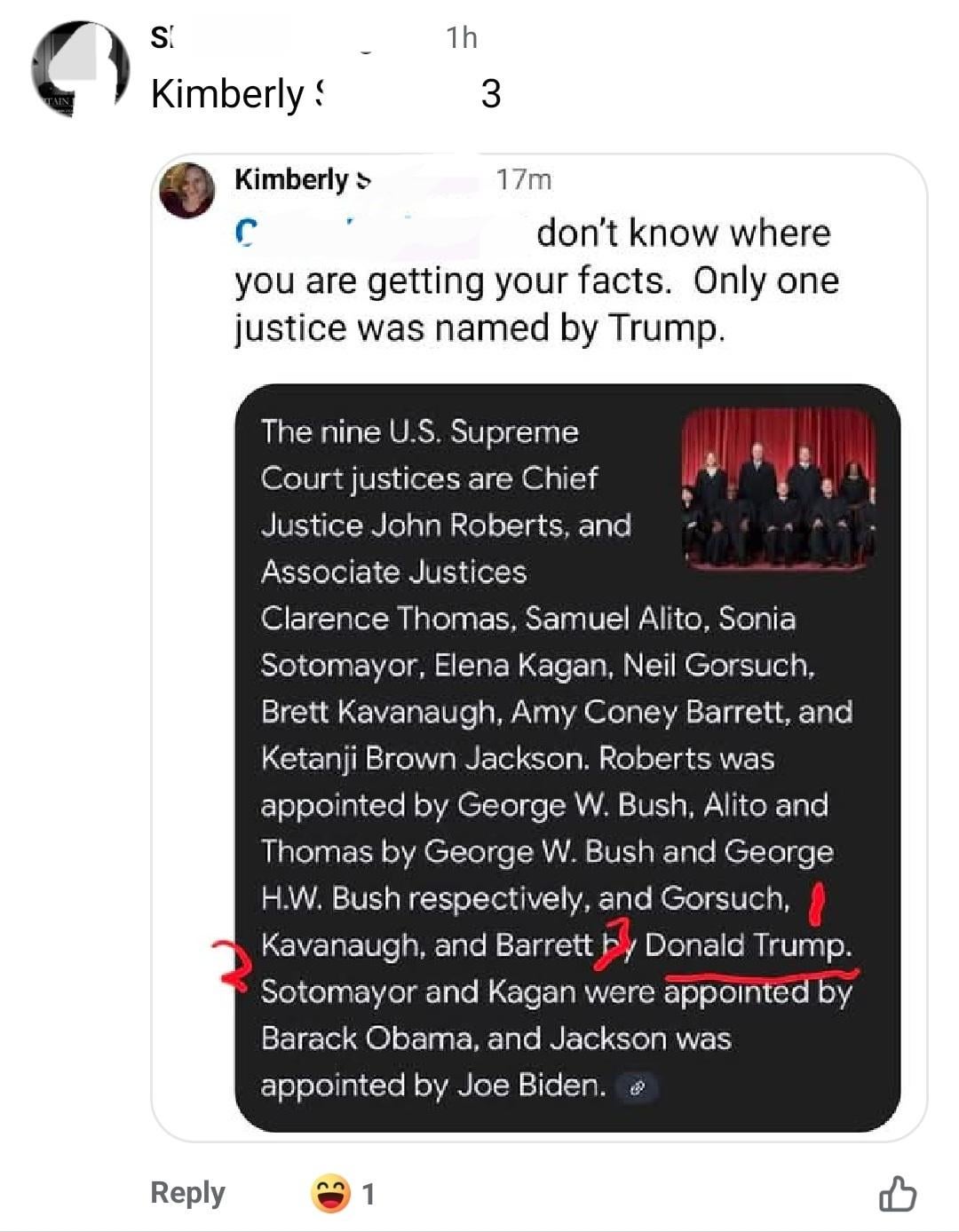Click the blue tagged name before "don't know"
Viewport: 959px width, 1232px height.
pyautogui.click(x=247, y=233)
